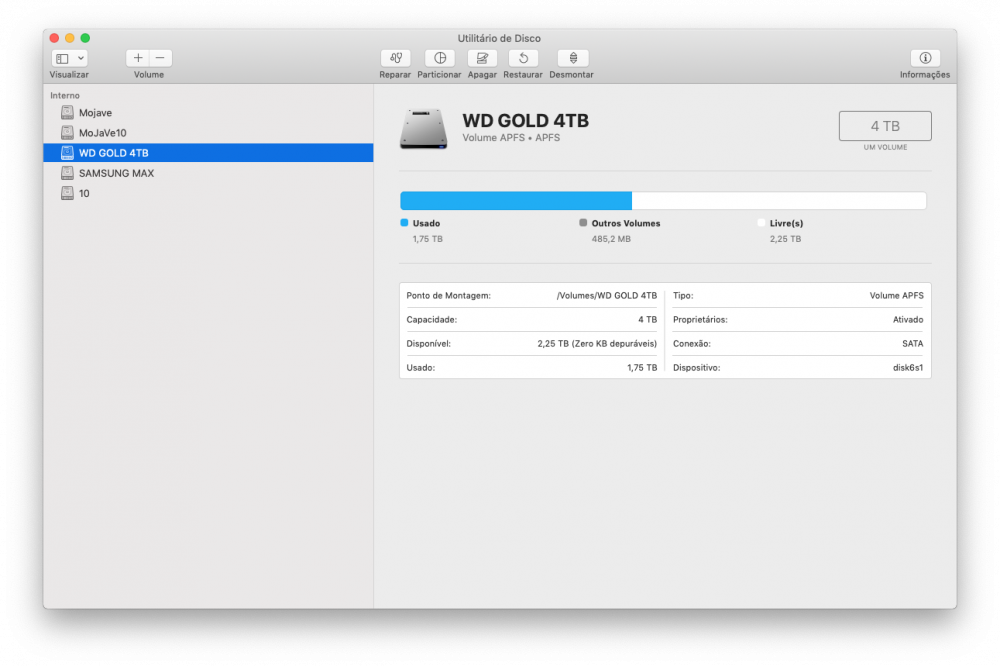
Task: Click the Dispositivo disk6s1 value
Action: 908,367
